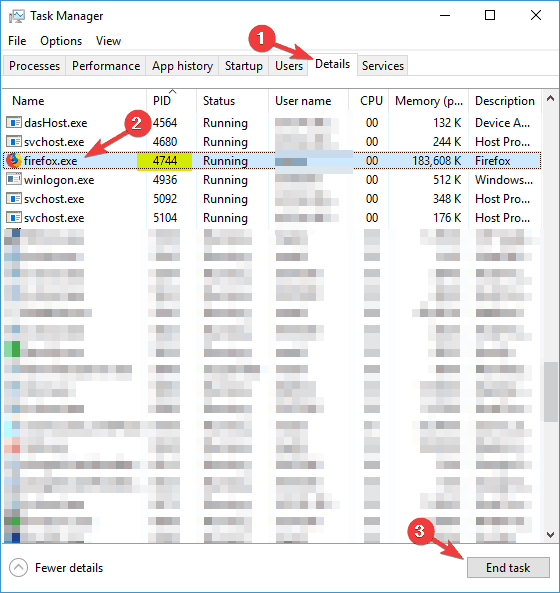Select the dasHost.exe row name
560x593 pixels.
tap(56, 123)
